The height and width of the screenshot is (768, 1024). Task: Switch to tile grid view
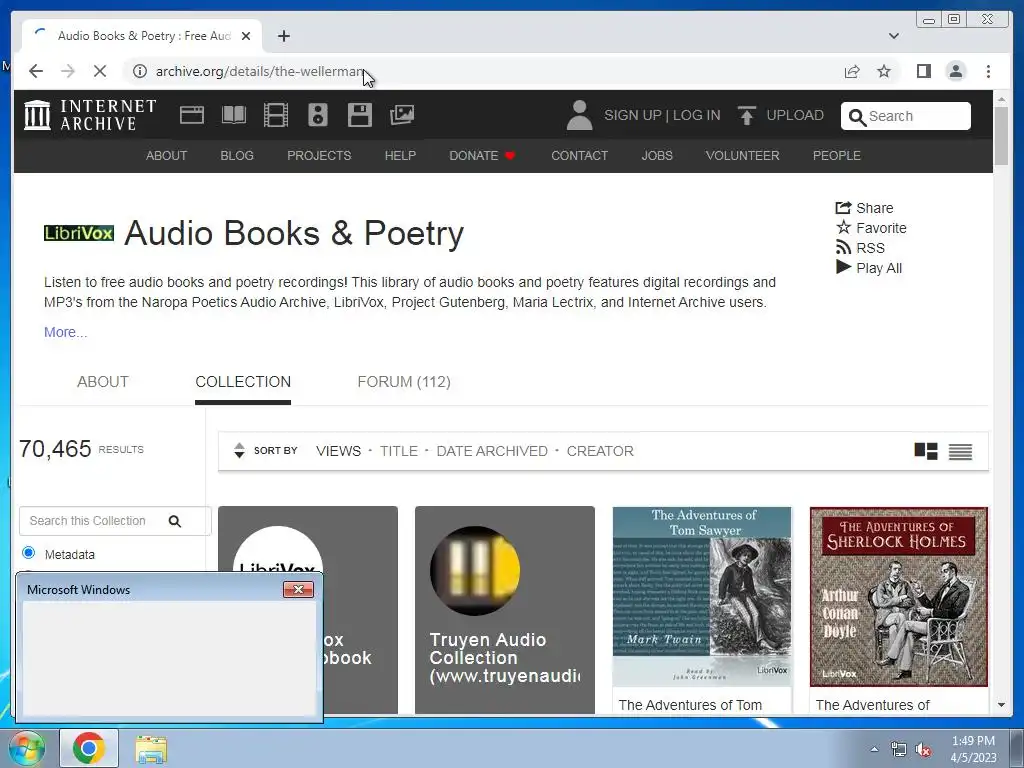tap(925, 451)
